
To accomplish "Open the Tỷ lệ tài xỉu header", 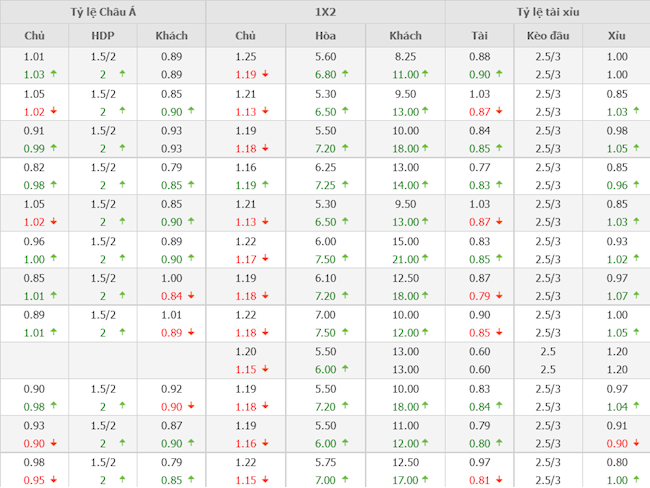I will pos(547,12).
